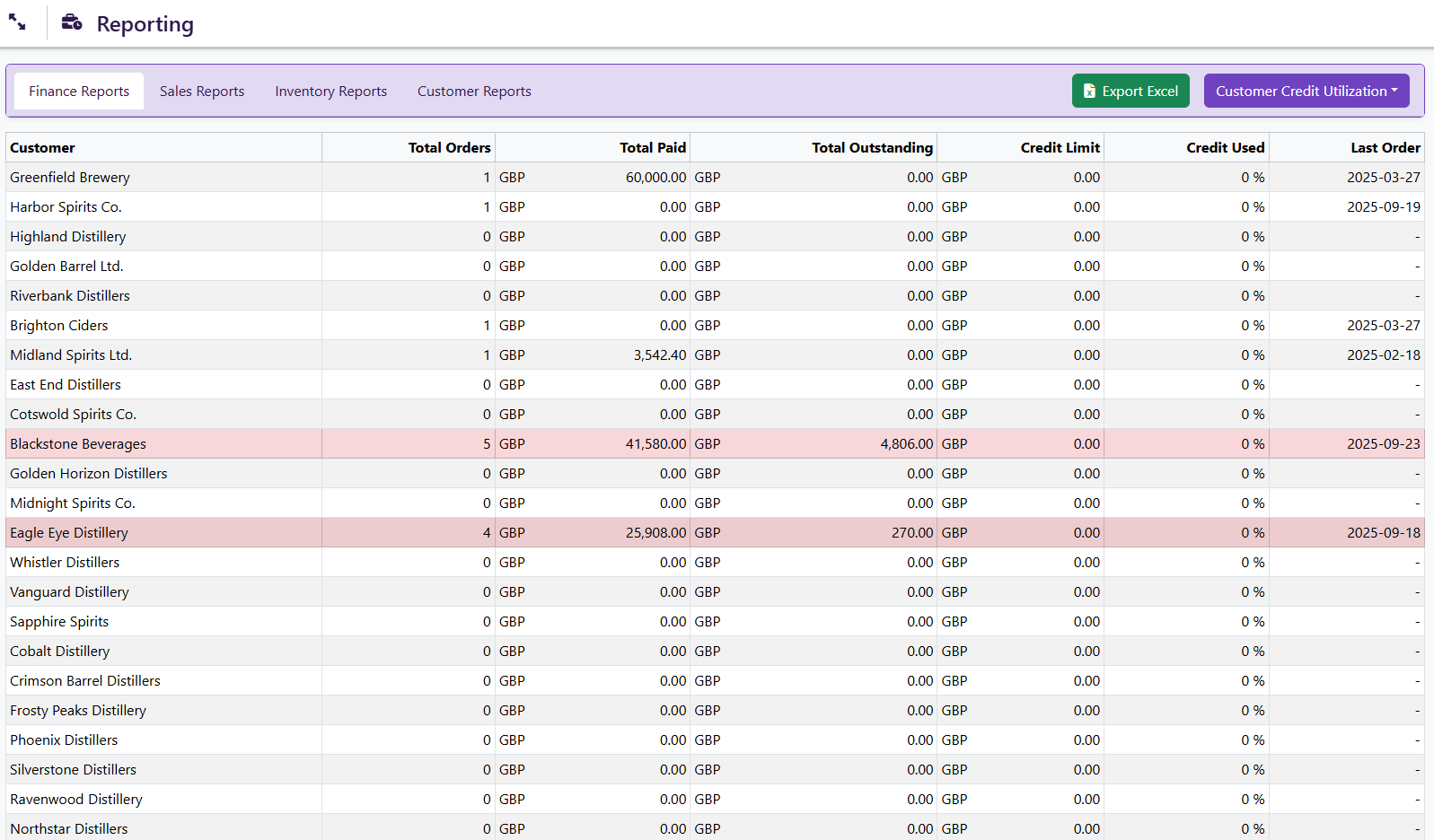Image resolution: width=1434 pixels, height=840 pixels.
Task: Sort by Total Outstanding column header
Action: (x=872, y=147)
